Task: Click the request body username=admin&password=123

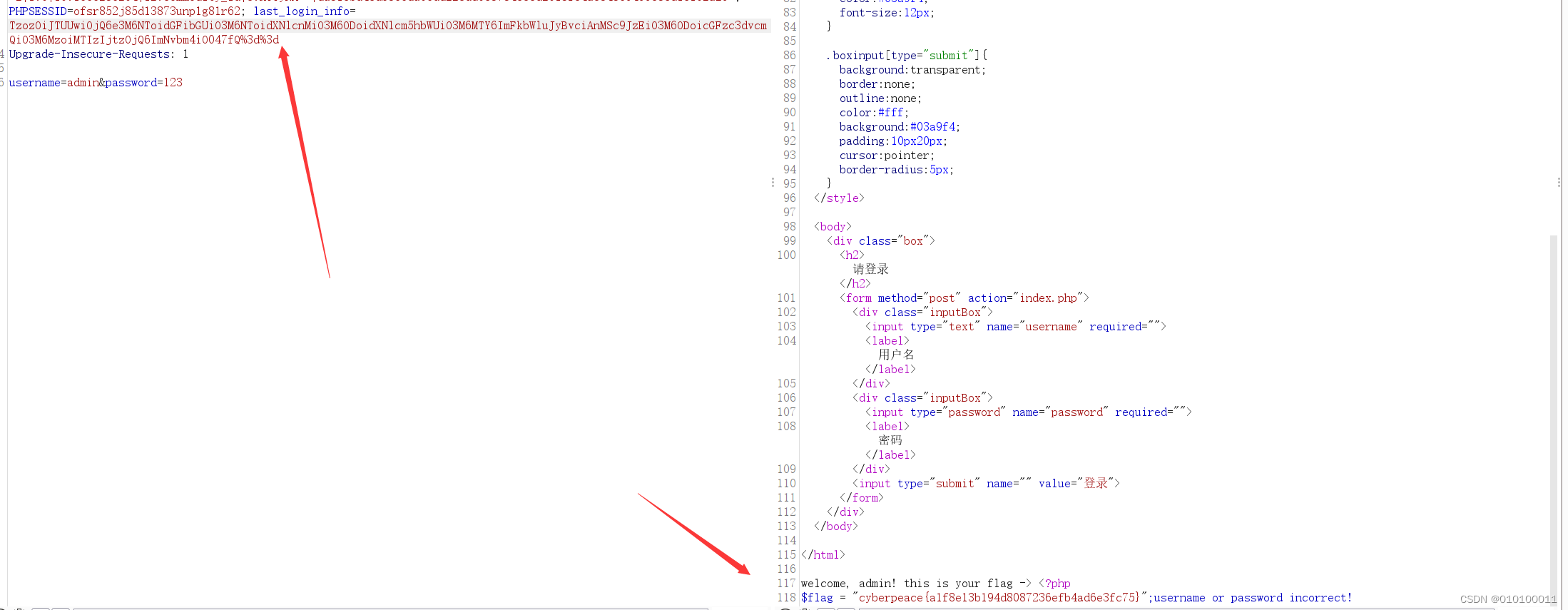Action: [x=96, y=83]
